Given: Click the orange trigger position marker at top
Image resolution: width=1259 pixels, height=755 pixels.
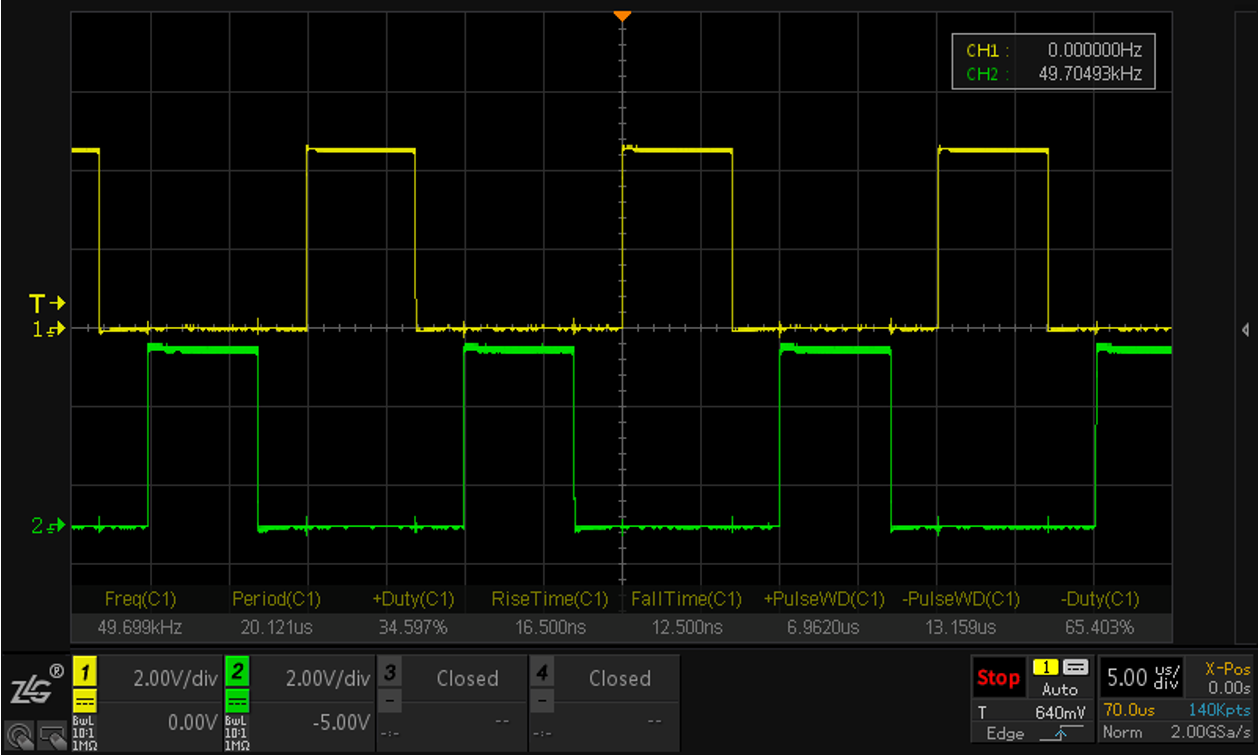Looking at the screenshot, I should click(622, 16).
